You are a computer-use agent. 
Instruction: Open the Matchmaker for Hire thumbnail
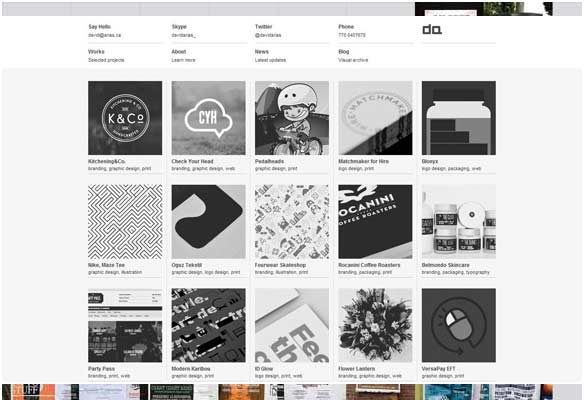click(x=375, y=118)
